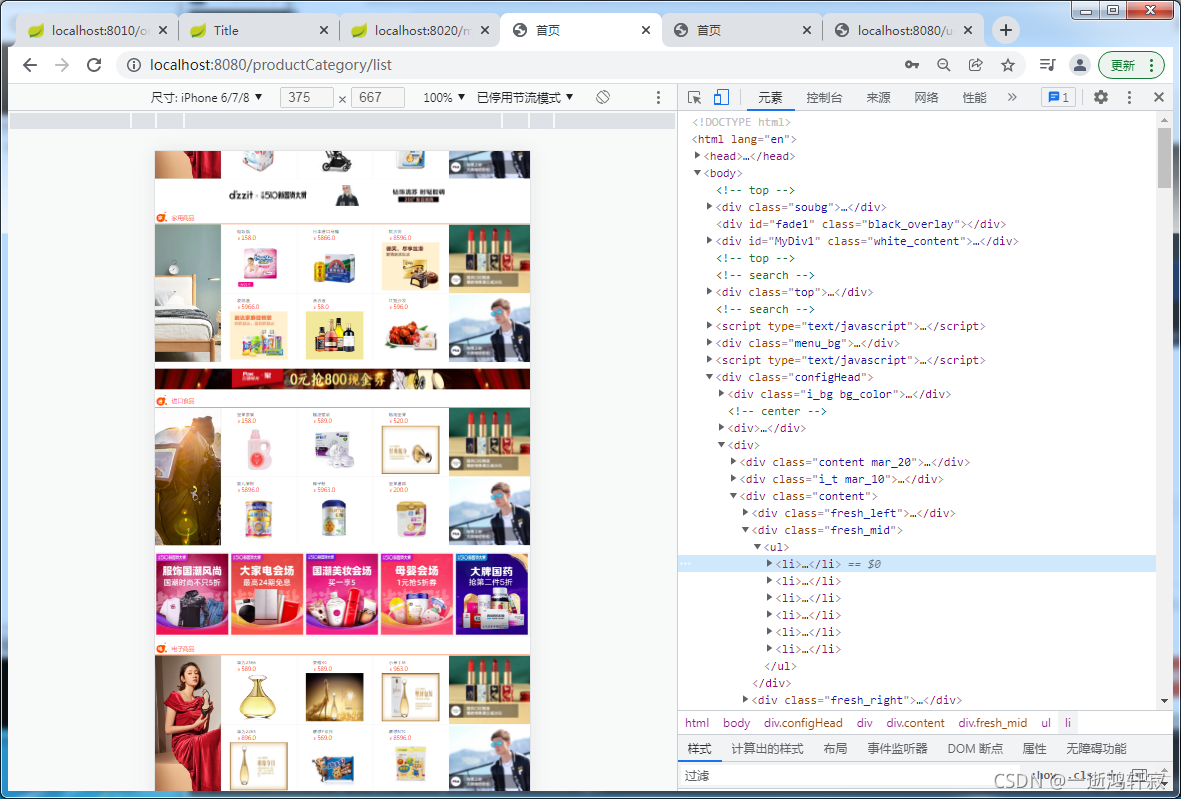Collapse the div class fresh_mid node
The image size is (1181, 799).
[x=746, y=530]
